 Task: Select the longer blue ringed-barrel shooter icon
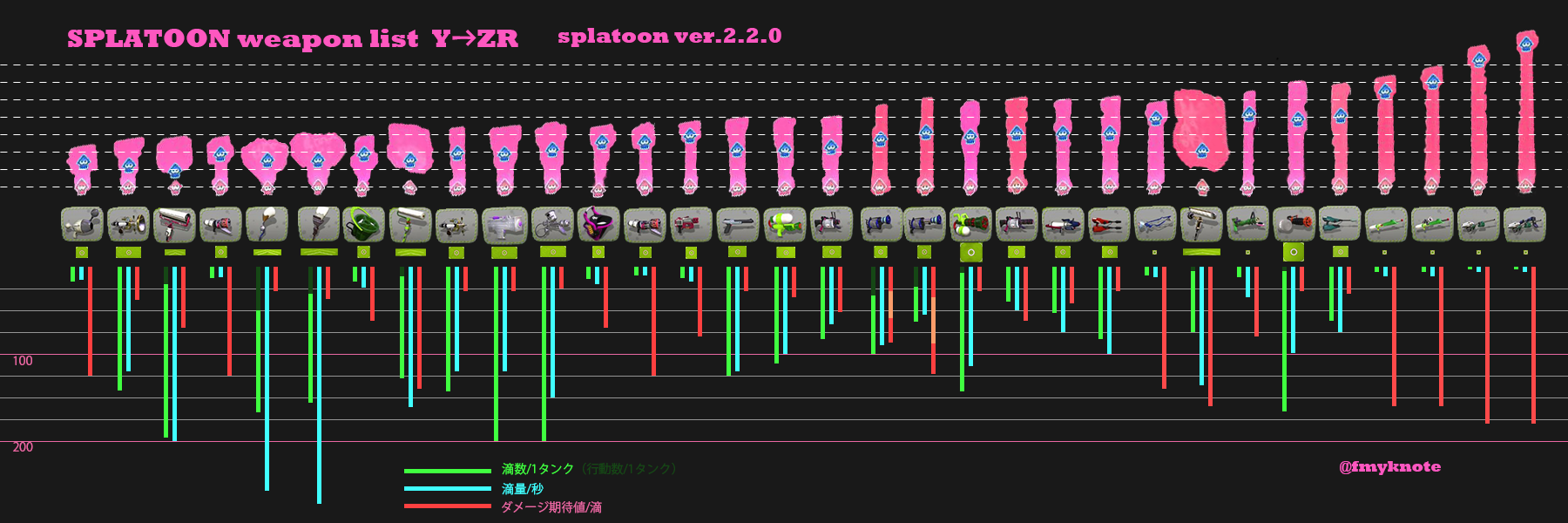coord(924,224)
